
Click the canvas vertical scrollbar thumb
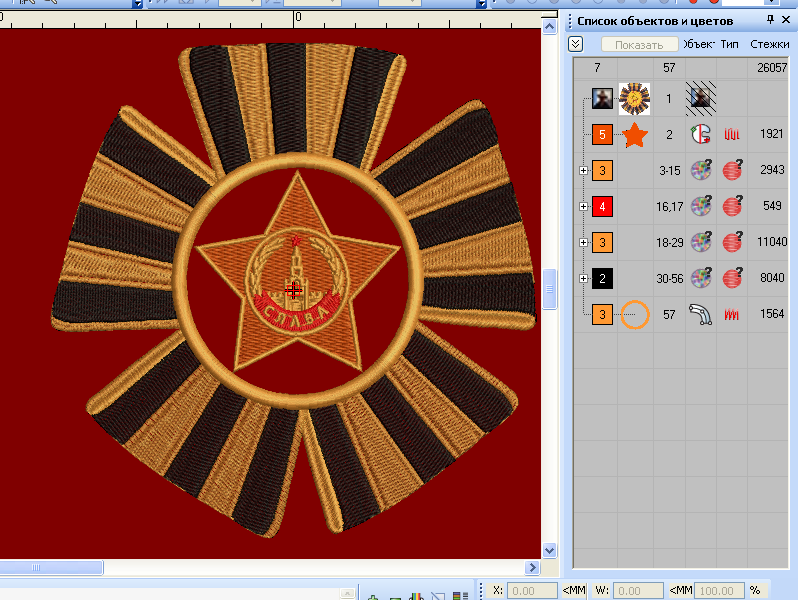549,289
